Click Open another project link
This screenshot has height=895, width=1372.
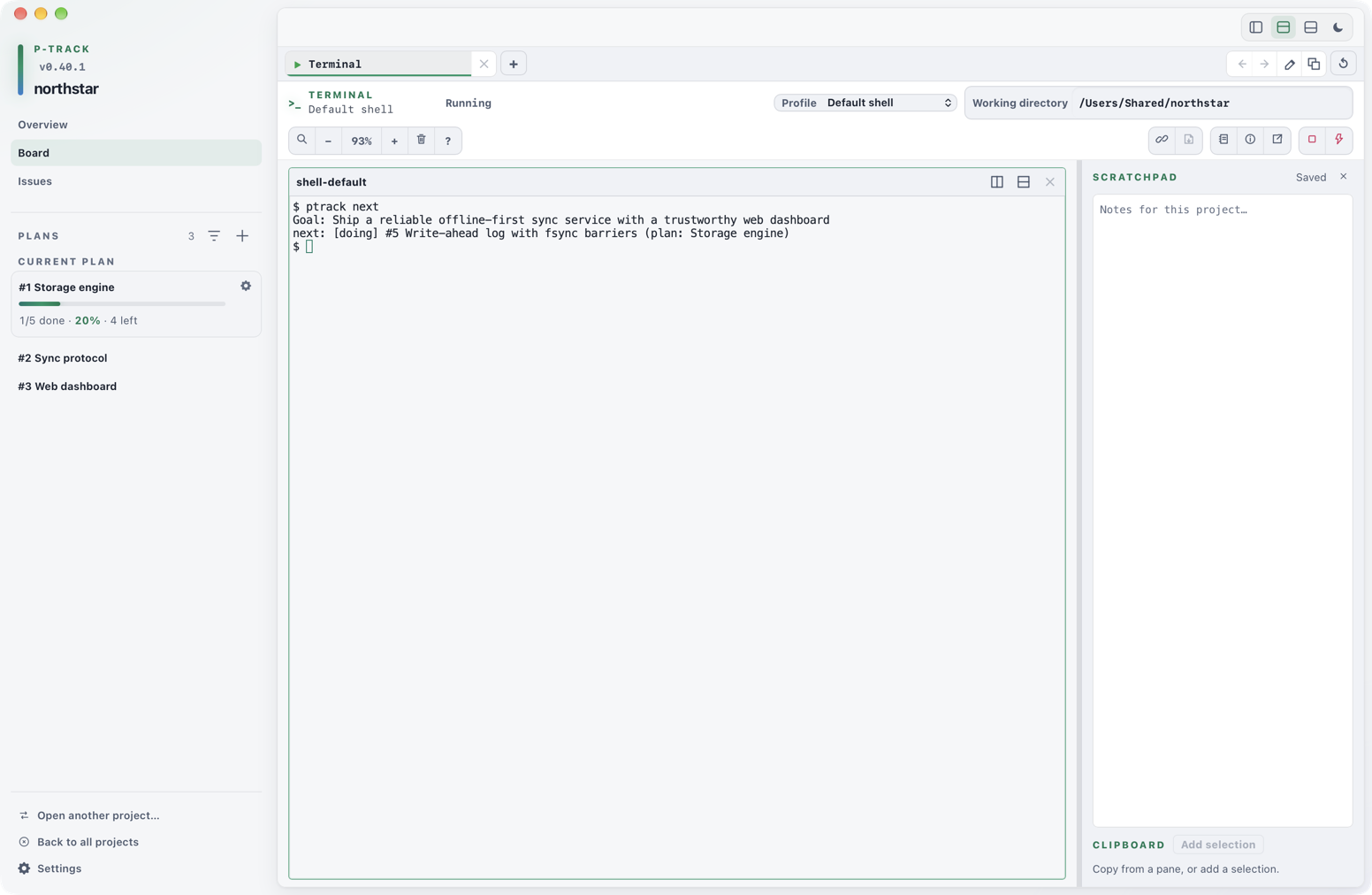pyautogui.click(x=98, y=815)
